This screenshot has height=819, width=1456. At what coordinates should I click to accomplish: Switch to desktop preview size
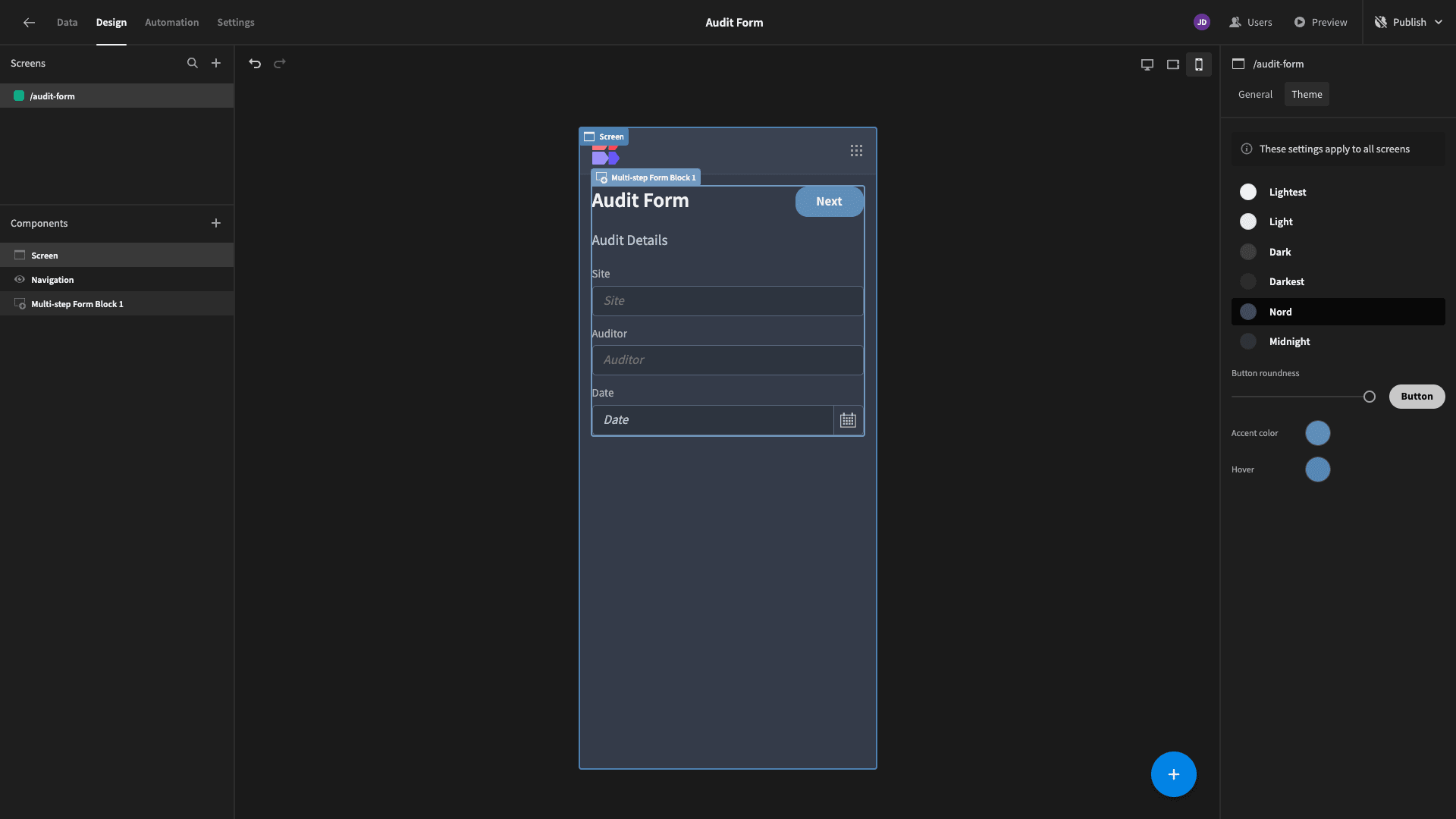pos(1147,64)
